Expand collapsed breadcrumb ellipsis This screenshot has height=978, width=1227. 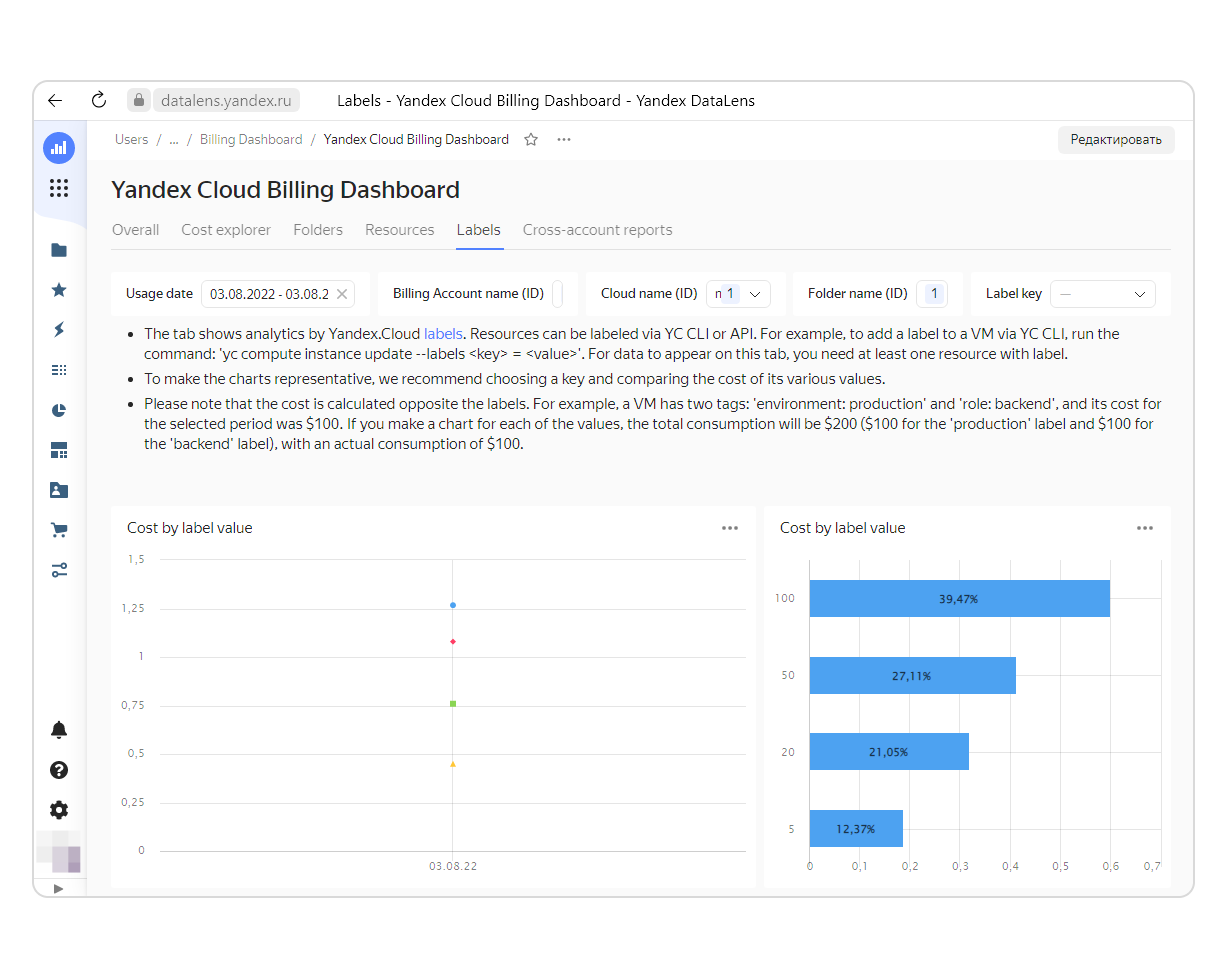(174, 140)
